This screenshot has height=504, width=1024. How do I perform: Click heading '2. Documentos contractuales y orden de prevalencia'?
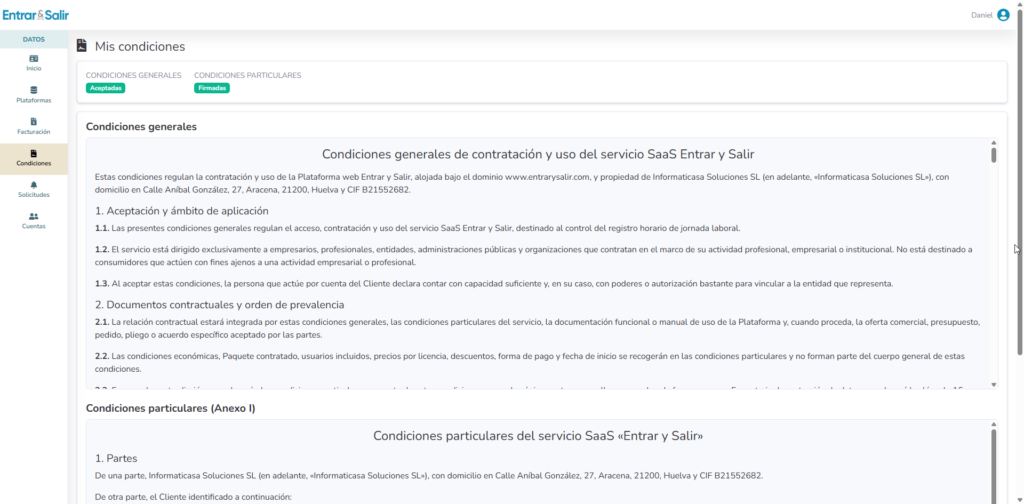pos(219,305)
